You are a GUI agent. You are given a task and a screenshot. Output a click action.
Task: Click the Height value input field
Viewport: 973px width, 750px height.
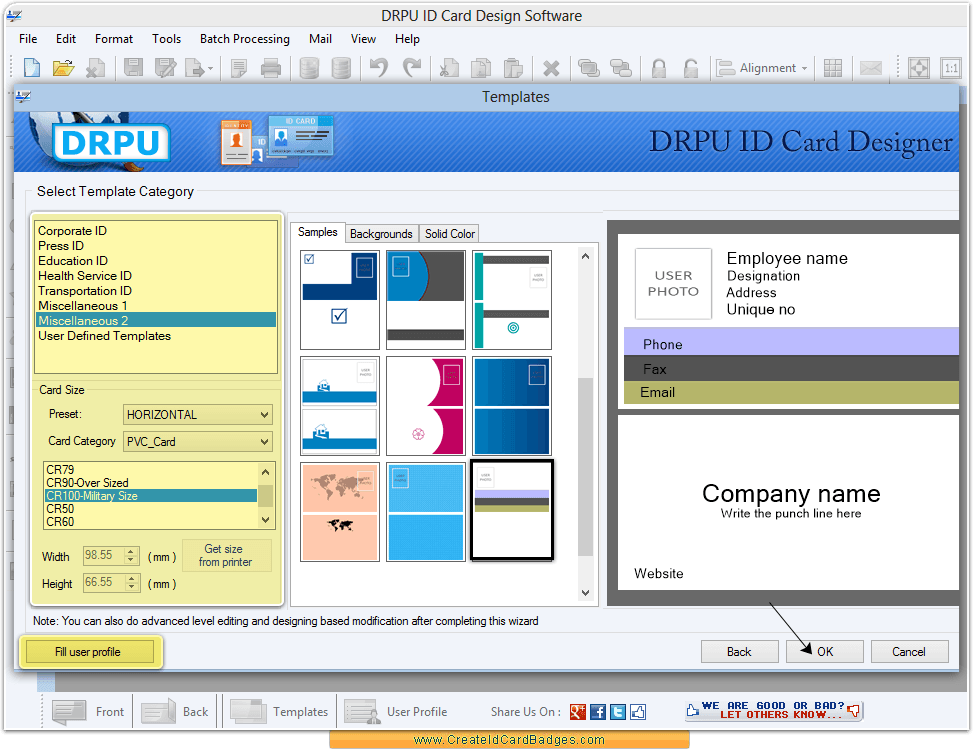pos(104,583)
